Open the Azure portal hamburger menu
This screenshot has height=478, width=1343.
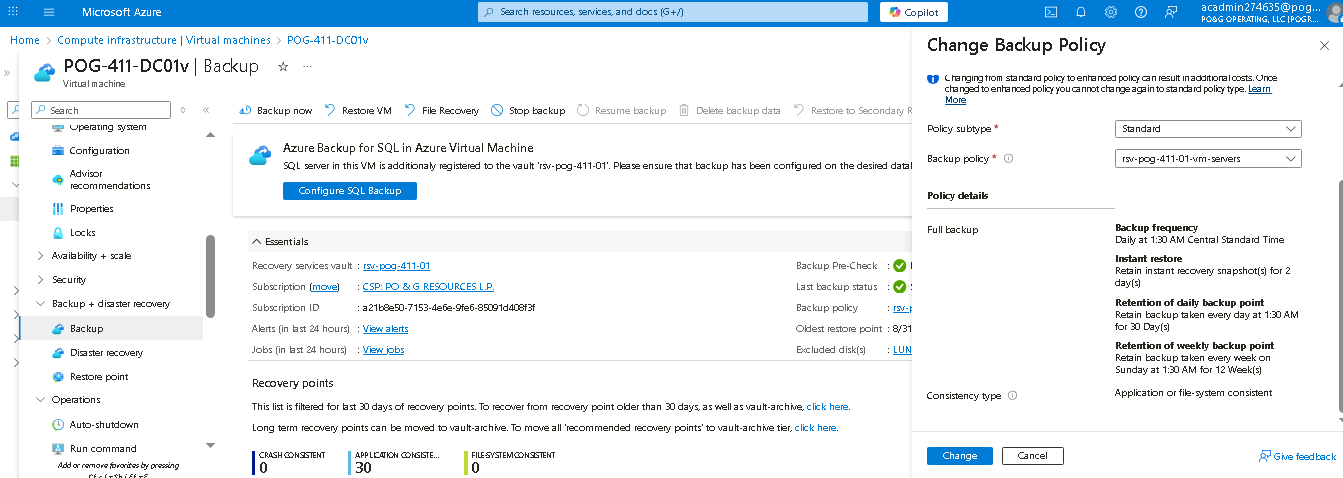coord(49,12)
